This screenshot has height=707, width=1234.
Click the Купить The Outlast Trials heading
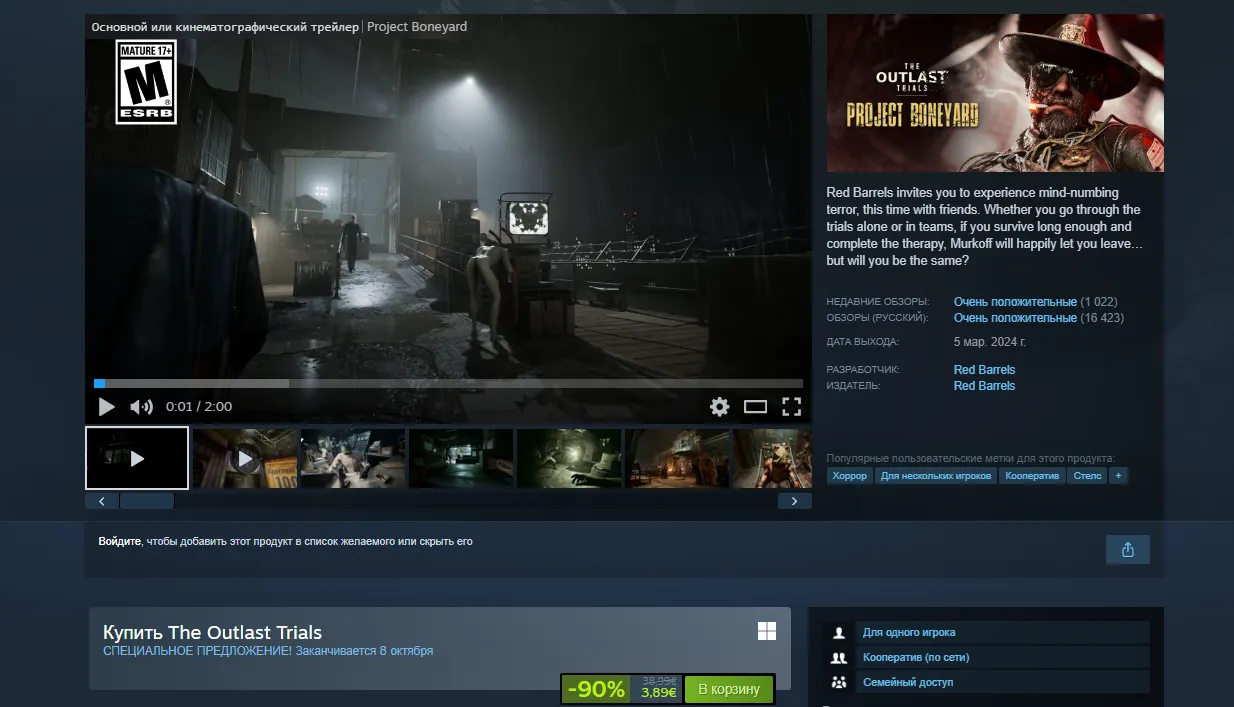pyautogui.click(x=212, y=633)
